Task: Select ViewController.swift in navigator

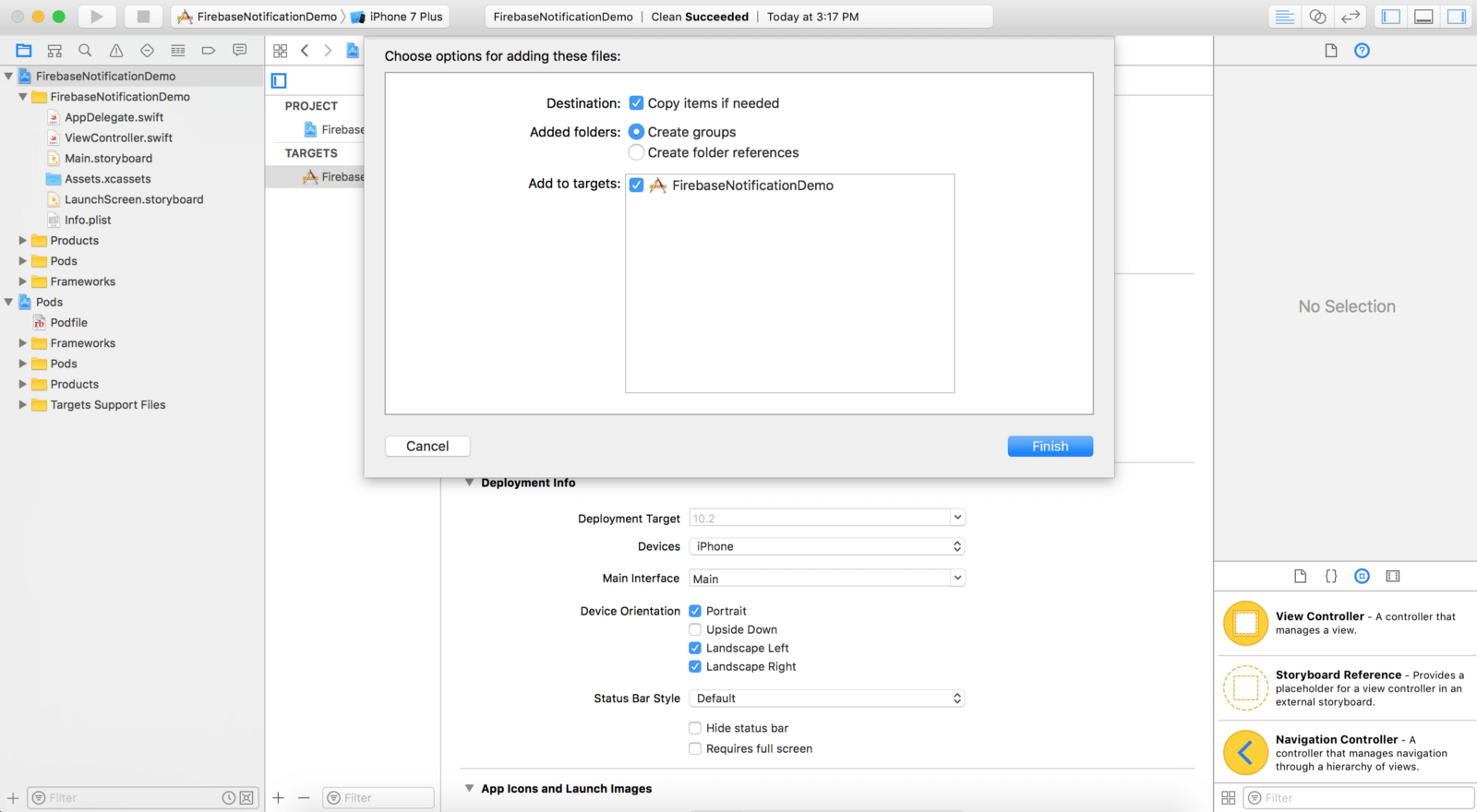Action: click(x=118, y=137)
